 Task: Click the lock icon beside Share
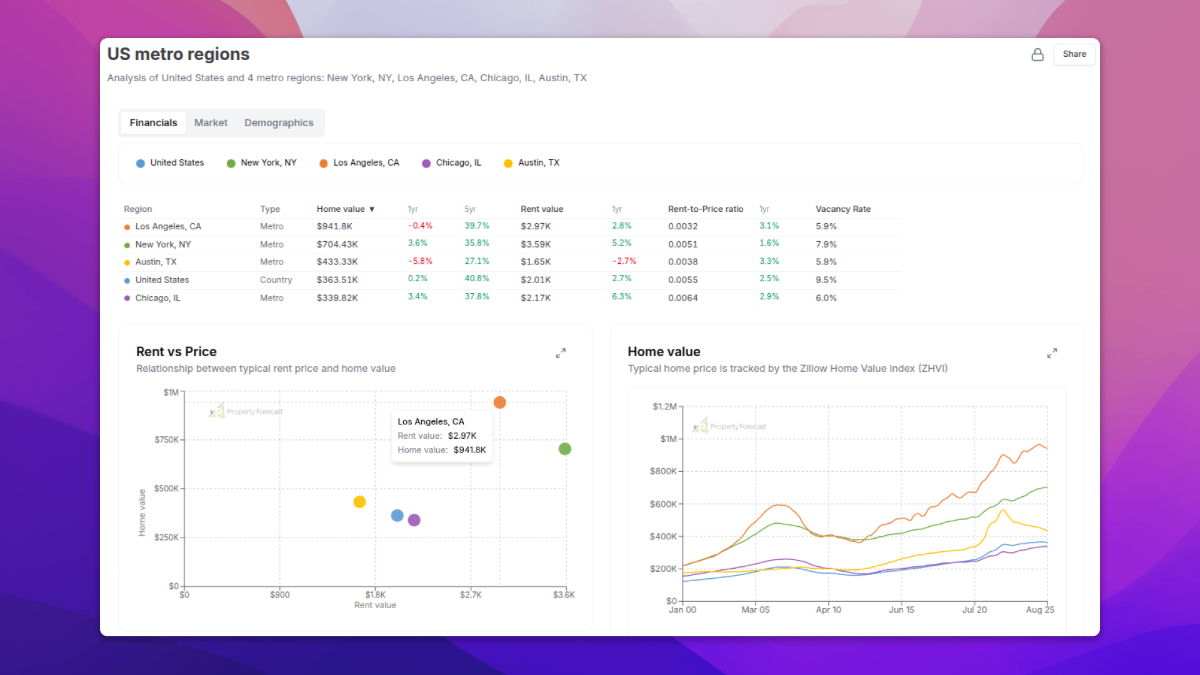(x=1037, y=54)
